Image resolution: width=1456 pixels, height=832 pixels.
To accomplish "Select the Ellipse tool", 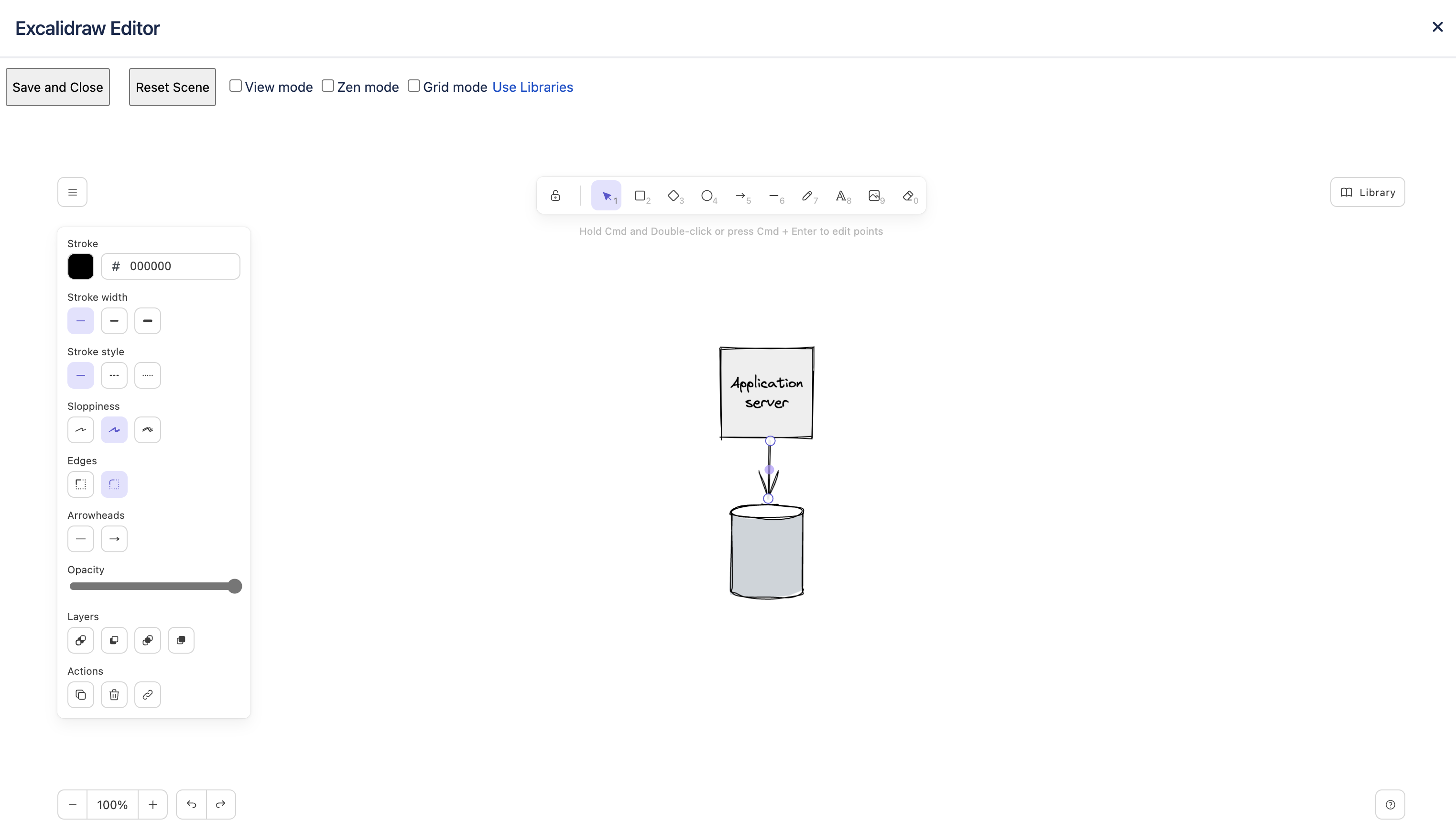I will tap(707, 196).
